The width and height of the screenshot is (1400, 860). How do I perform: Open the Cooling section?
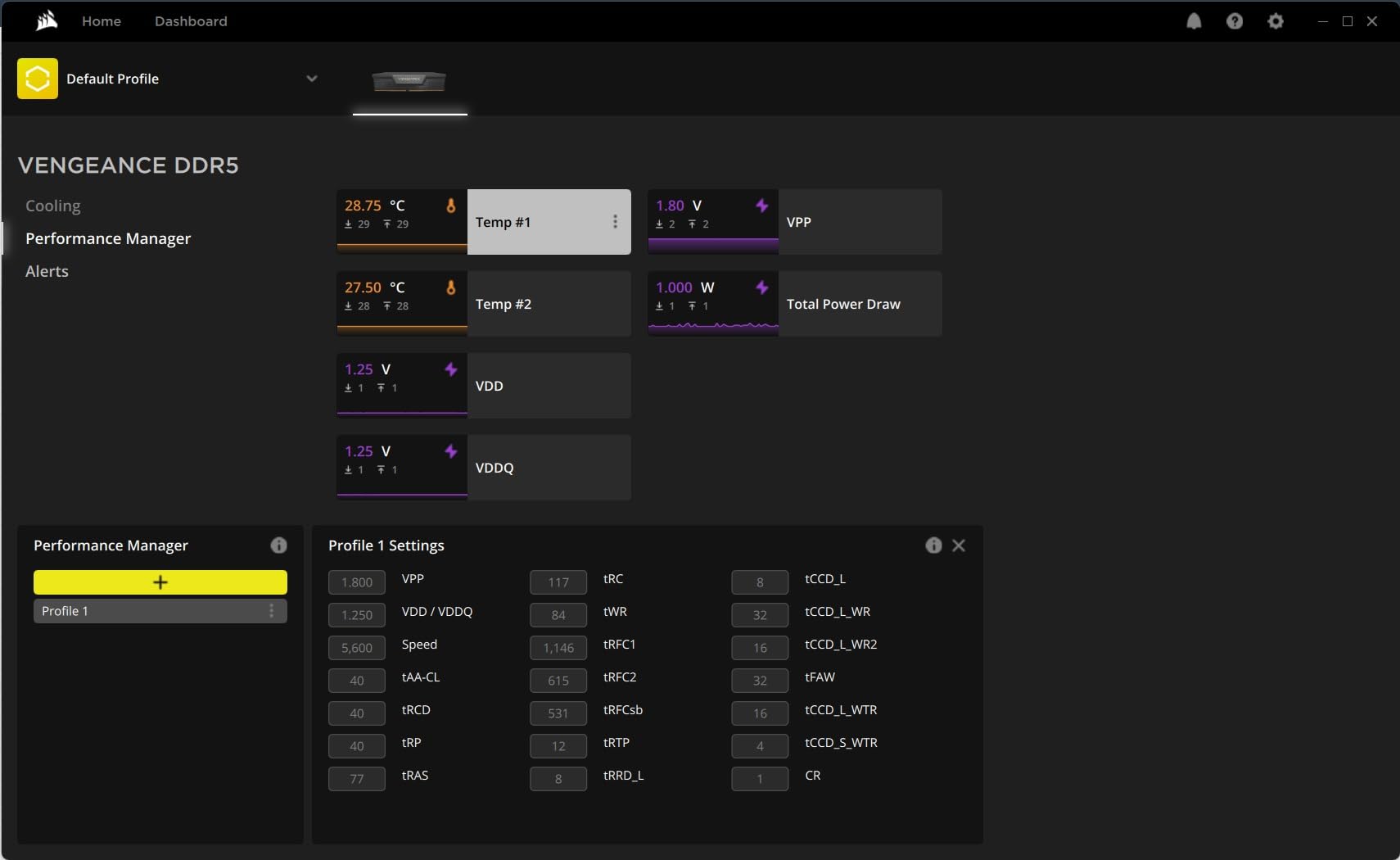53,206
